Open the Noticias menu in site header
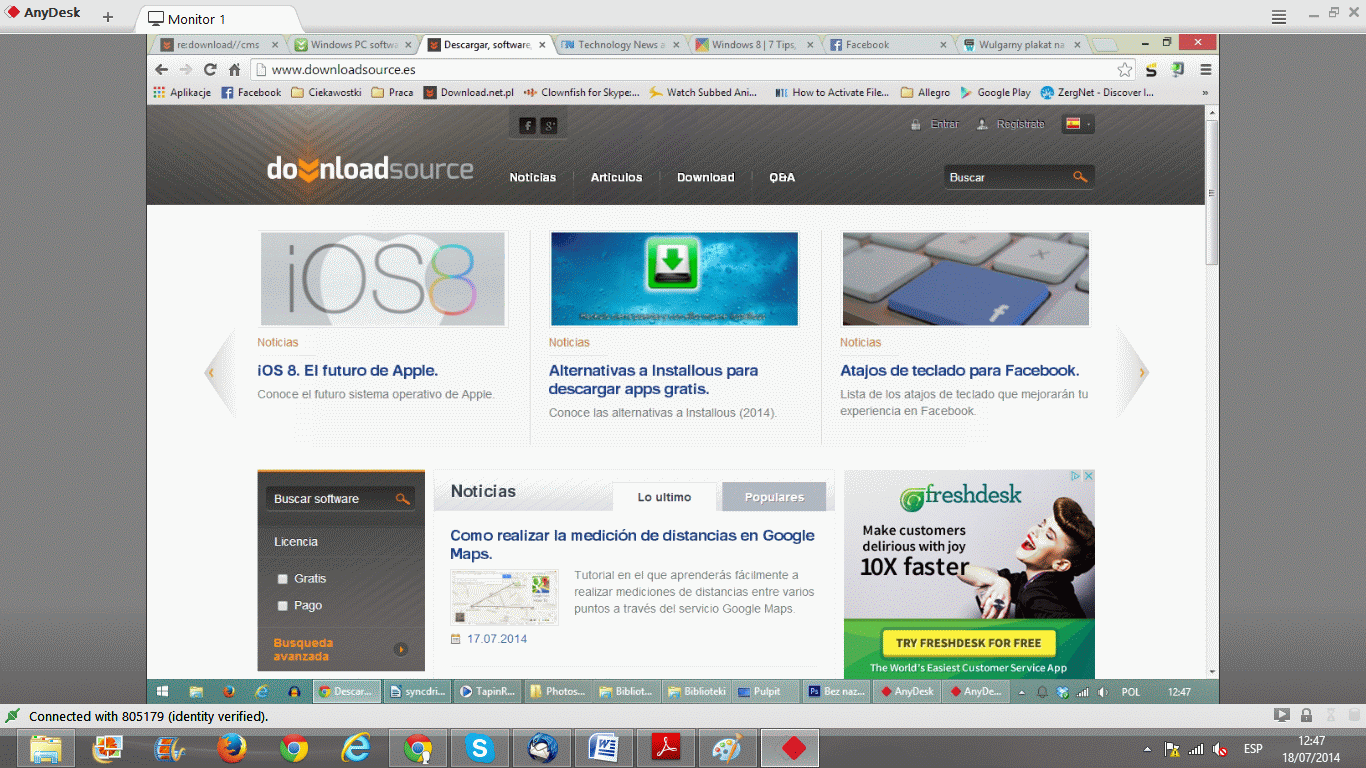 pyautogui.click(x=532, y=177)
